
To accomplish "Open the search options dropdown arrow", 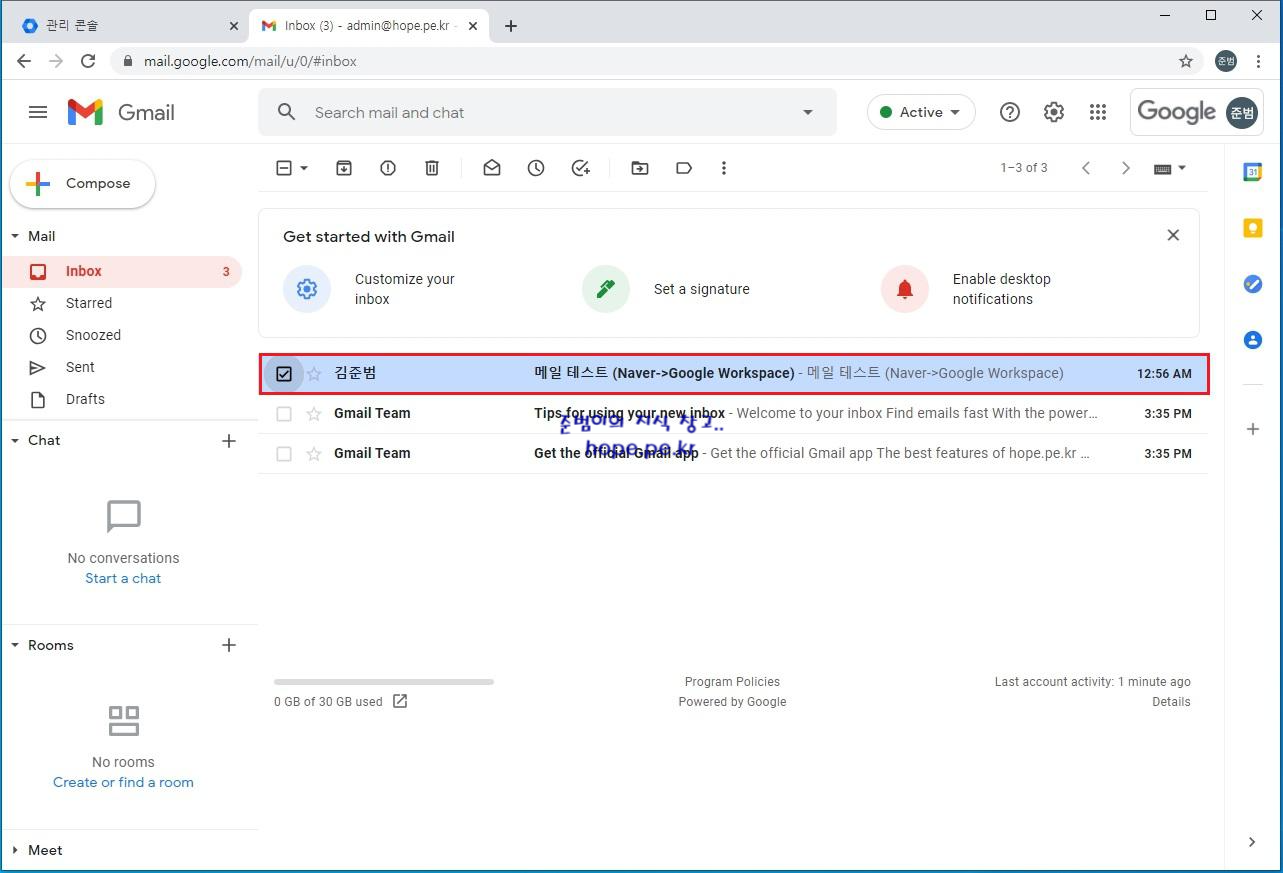I will (808, 112).
